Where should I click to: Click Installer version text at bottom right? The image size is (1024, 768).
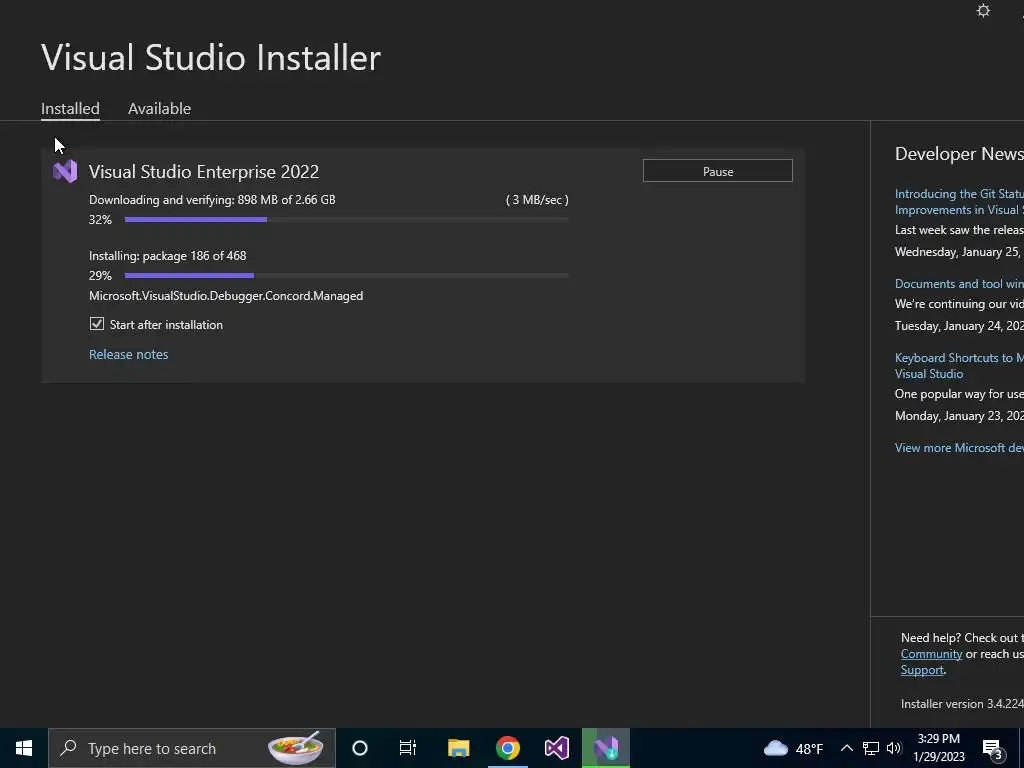tap(962, 704)
